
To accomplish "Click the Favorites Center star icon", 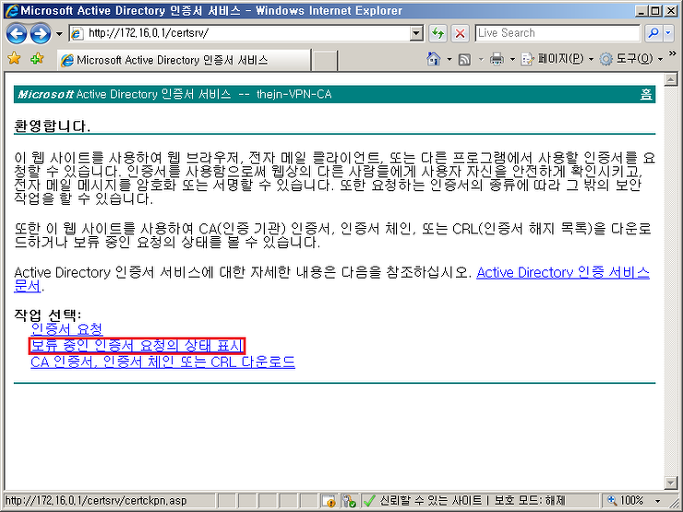I will [x=14, y=58].
